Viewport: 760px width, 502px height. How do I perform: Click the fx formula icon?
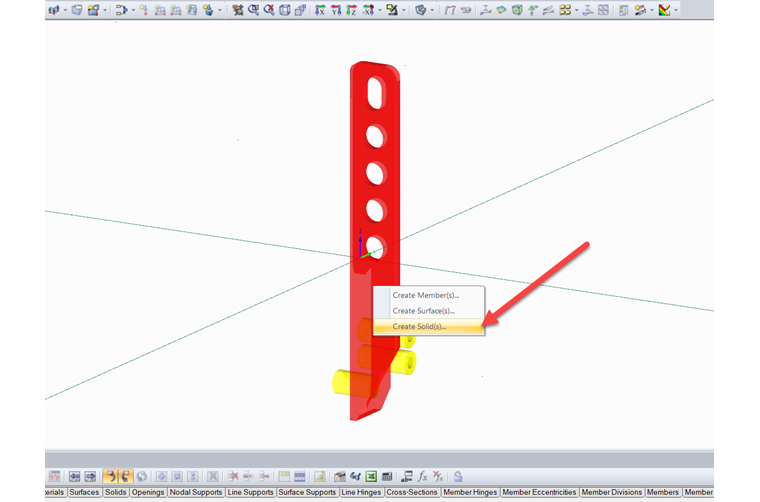coord(423,477)
